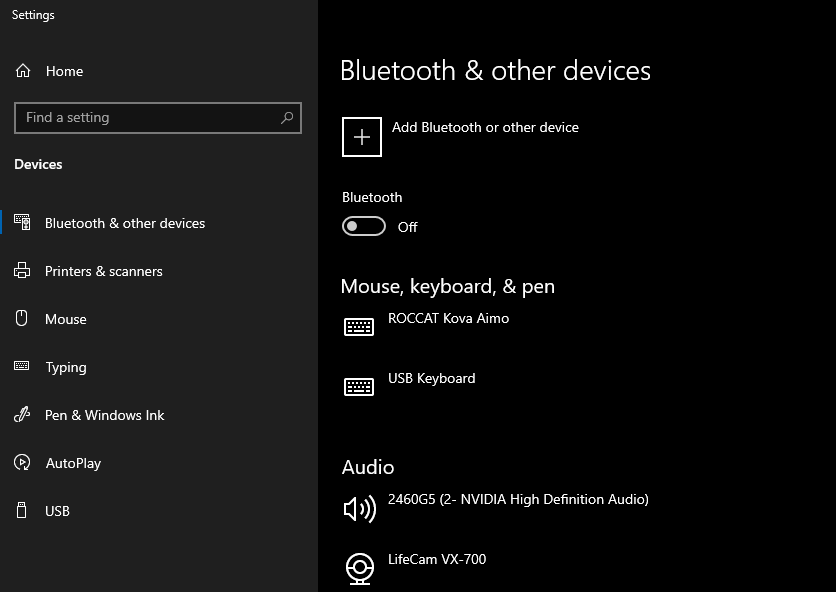Open Printers & scanners settings page

102,271
